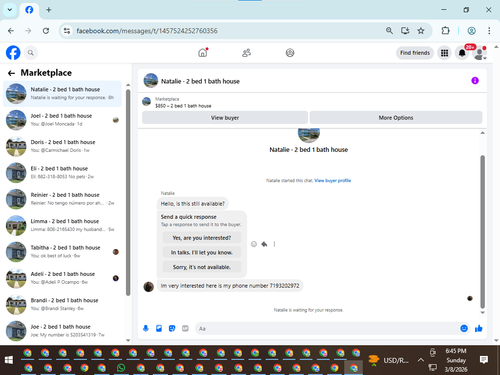The width and height of the screenshot is (500, 375).
Task: Bookmark this page with the star
Action: pyautogui.click(x=421, y=31)
